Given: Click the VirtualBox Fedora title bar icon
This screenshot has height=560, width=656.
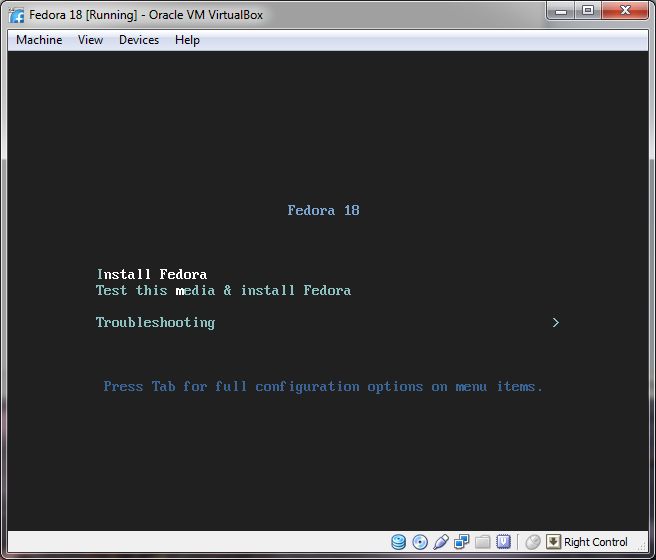Looking at the screenshot, I should (16, 15).
